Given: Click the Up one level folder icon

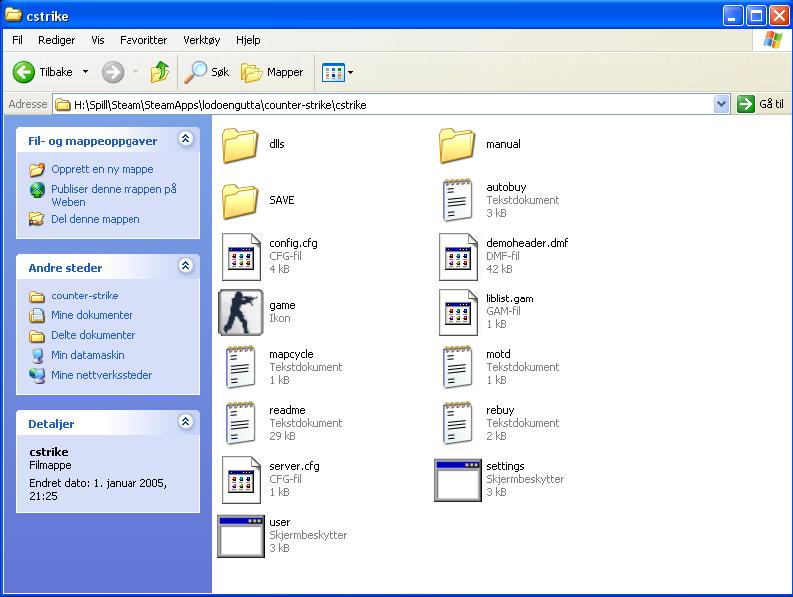Looking at the screenshot, I should coord(160,72).
